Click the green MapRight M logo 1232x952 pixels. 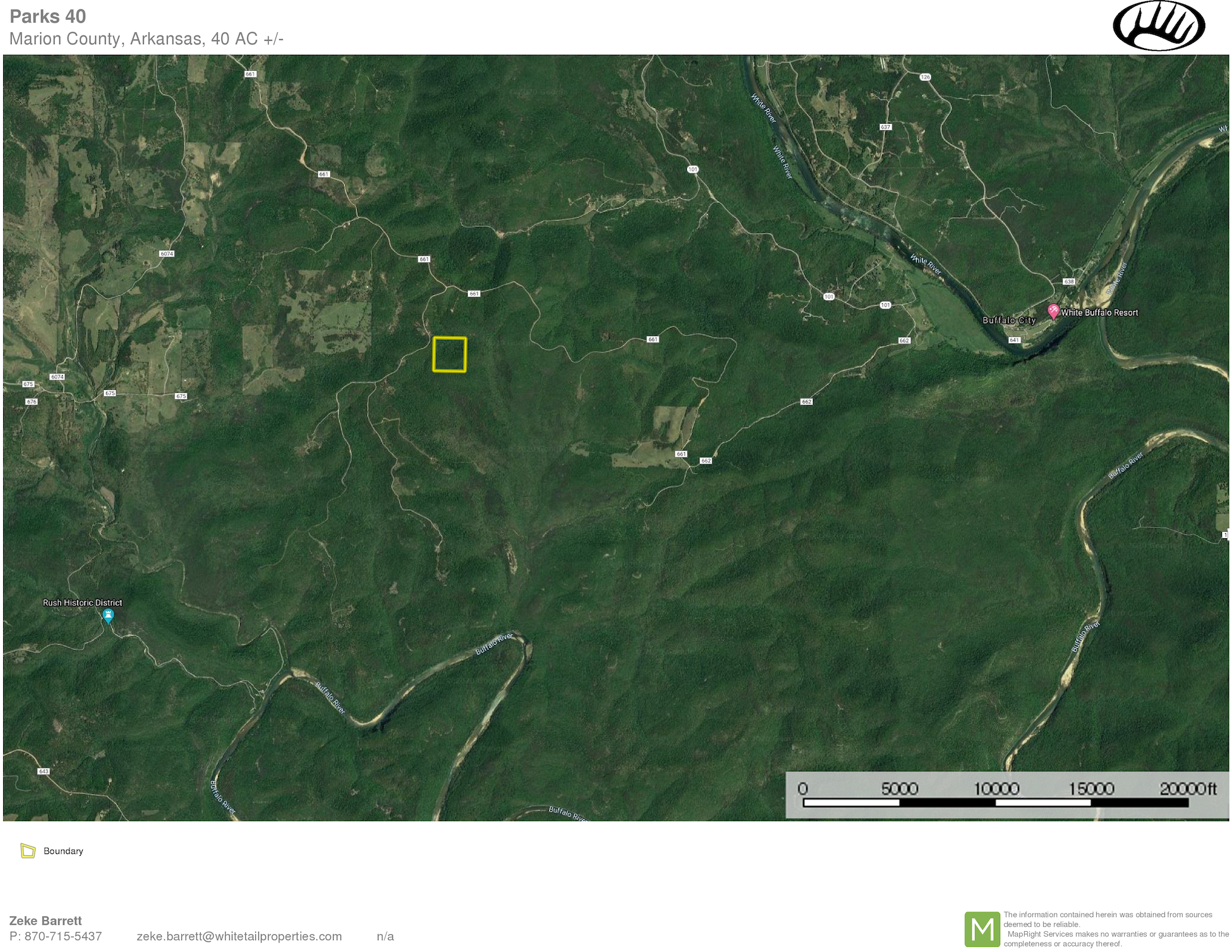pos(982,929)
